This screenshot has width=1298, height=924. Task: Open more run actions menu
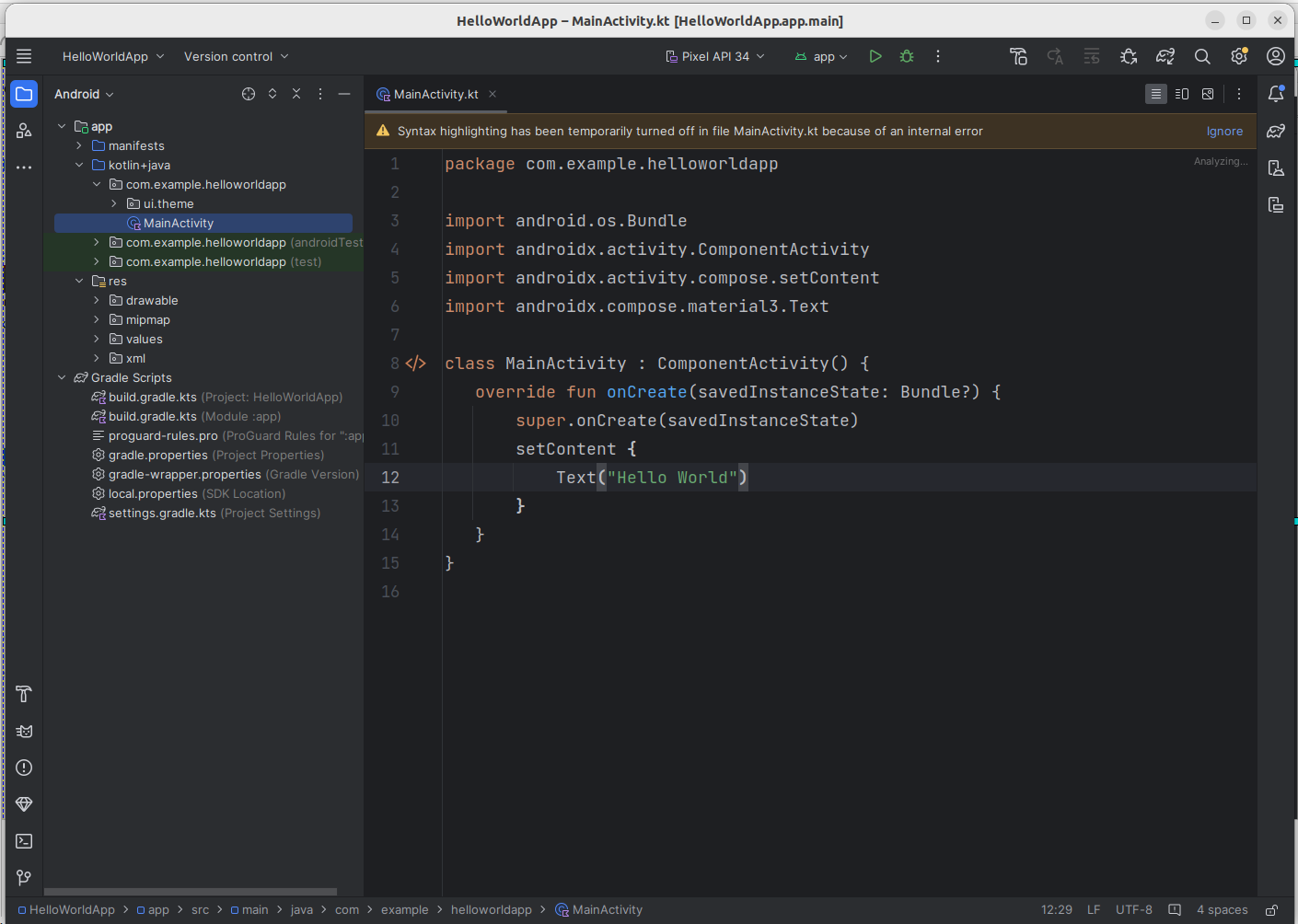point(938,56)
